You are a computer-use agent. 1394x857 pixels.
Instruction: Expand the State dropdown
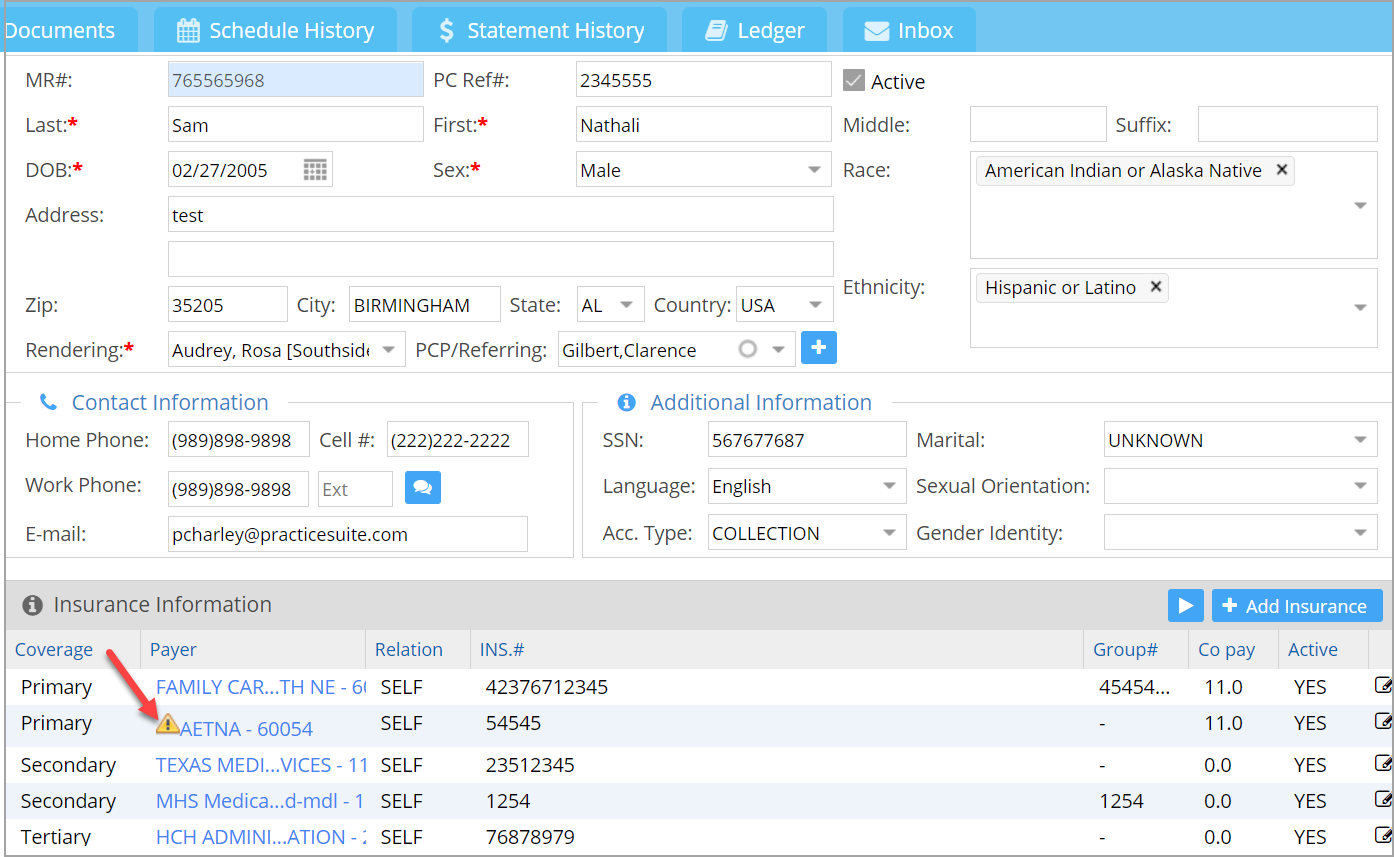pos(610,305)
